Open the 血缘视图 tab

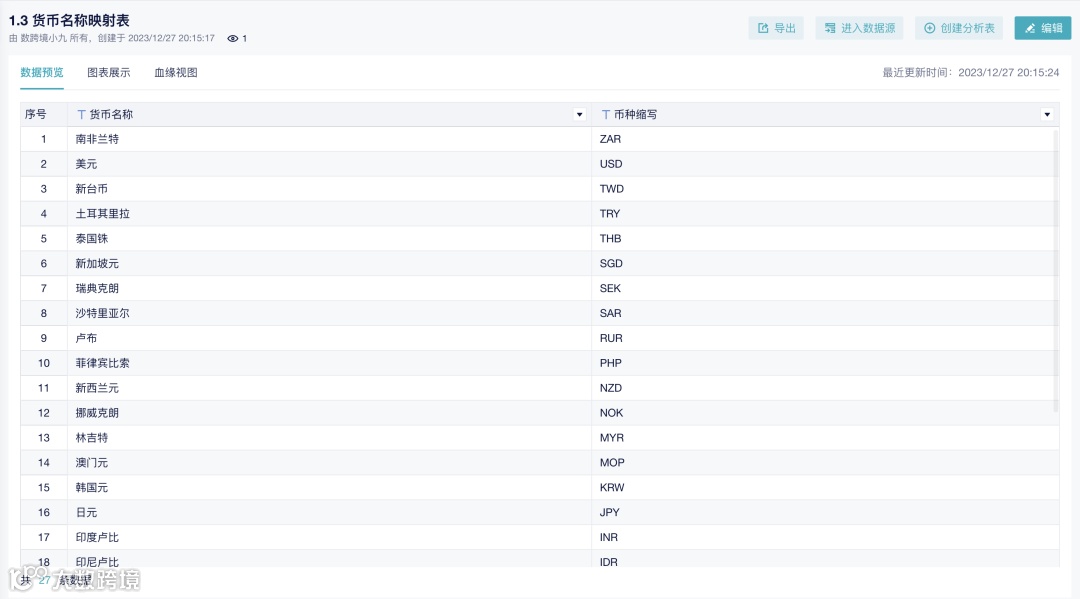[x=176, y=72]
